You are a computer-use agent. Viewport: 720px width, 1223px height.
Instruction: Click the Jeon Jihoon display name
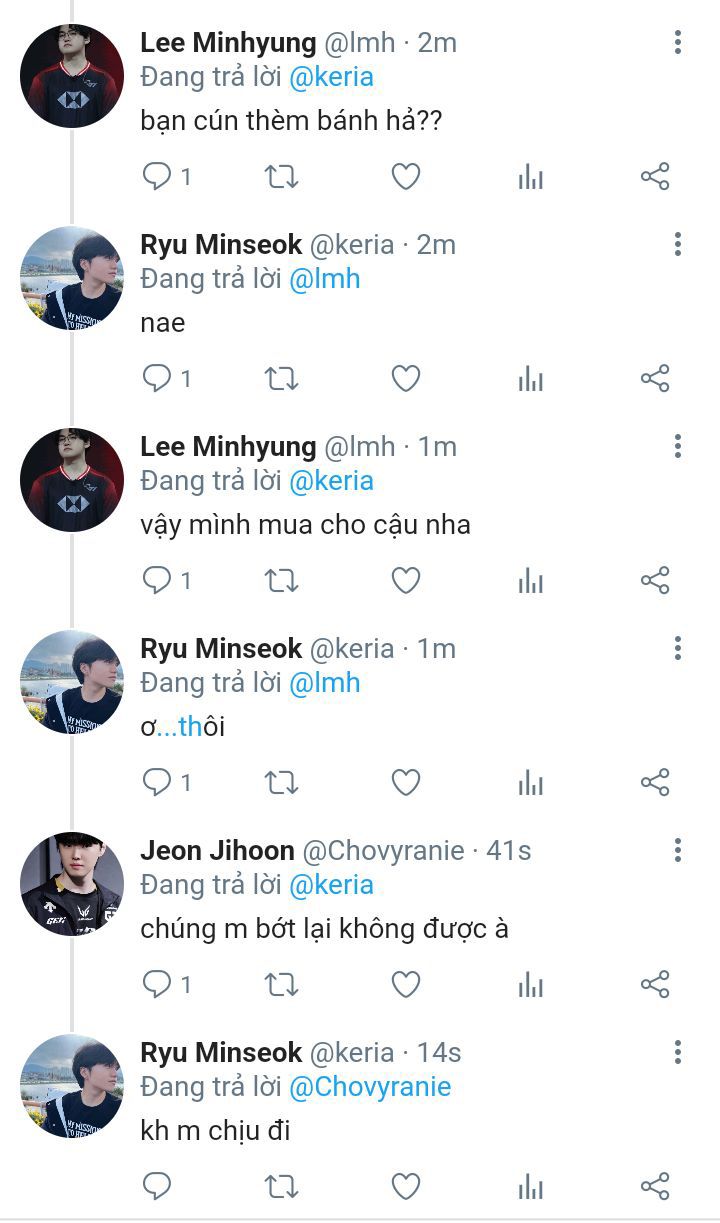point(217,851)
